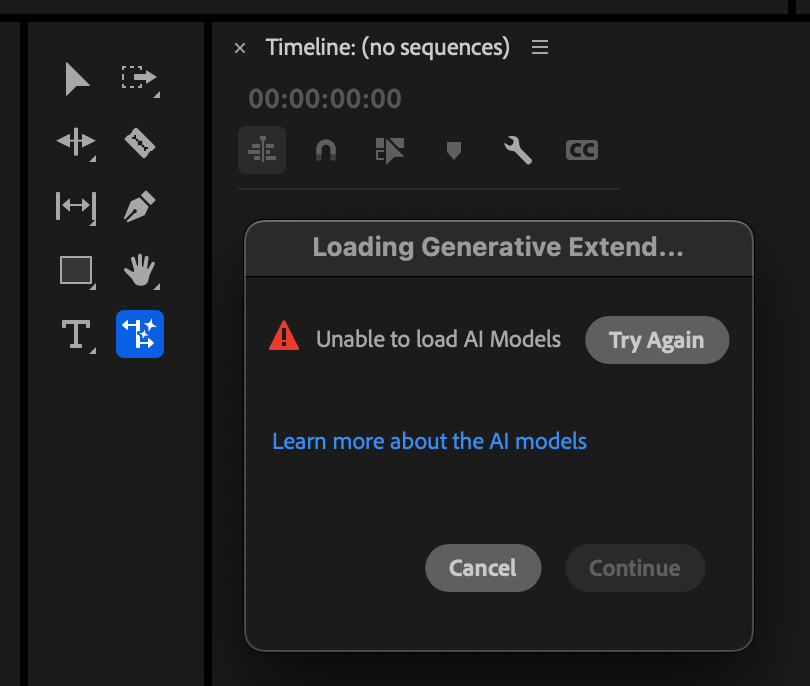Toggle Snap in the timeline
This screenshot has width=810, height=686.
tap(325, 150)
